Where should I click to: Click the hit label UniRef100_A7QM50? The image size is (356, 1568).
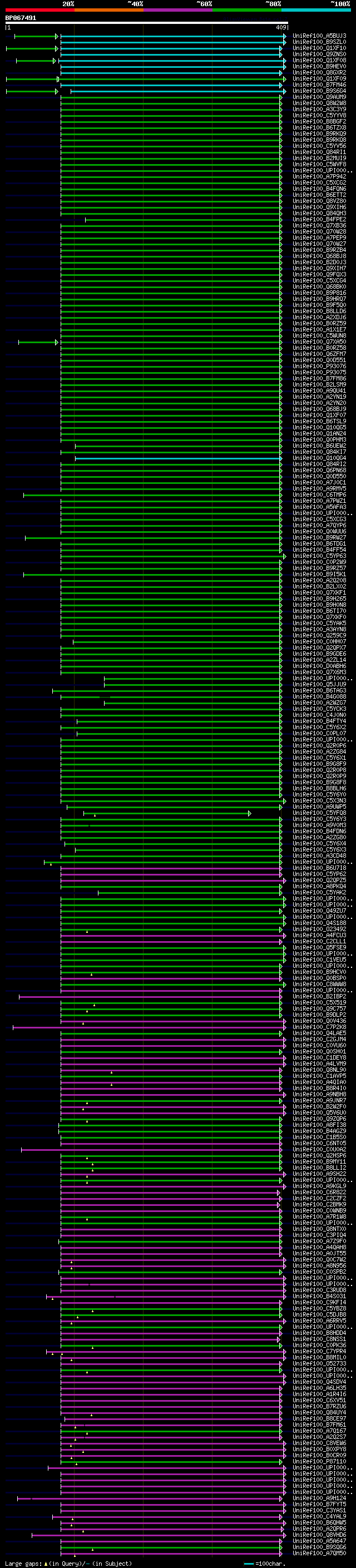(x=319, y=1553)
